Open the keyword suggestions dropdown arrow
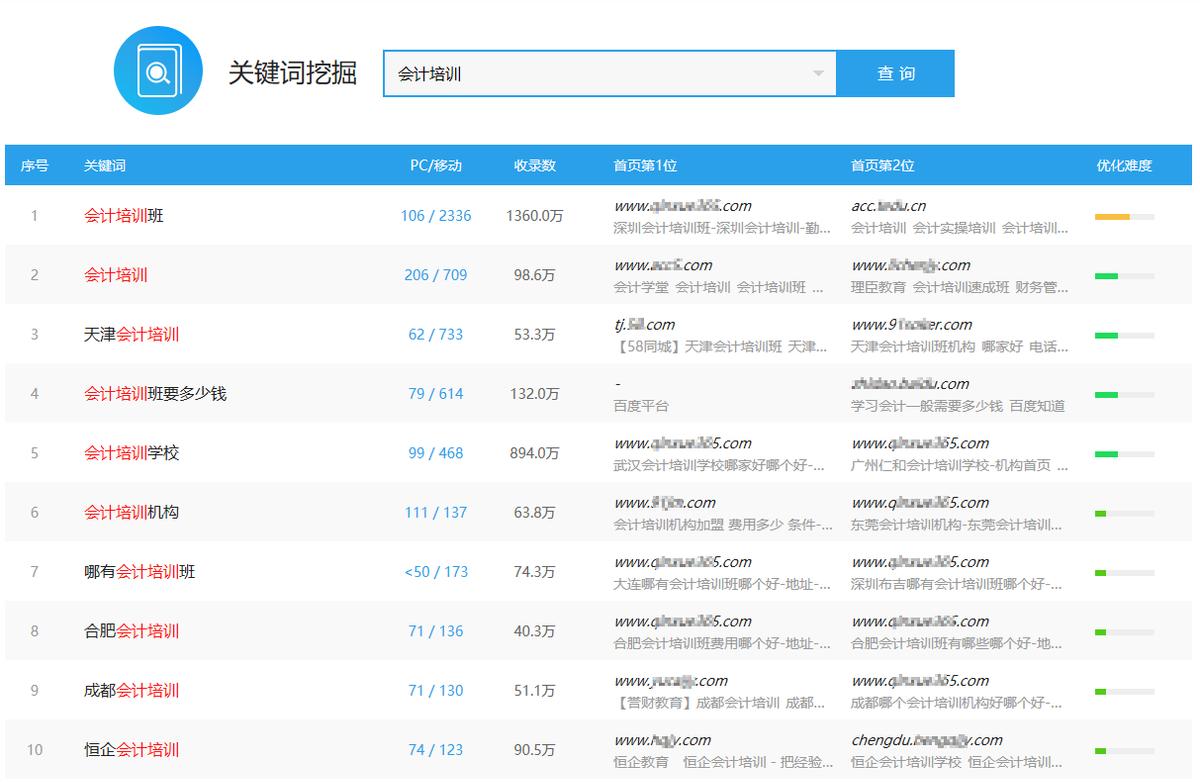The image size is (1200, 782). tap(820, 73)
